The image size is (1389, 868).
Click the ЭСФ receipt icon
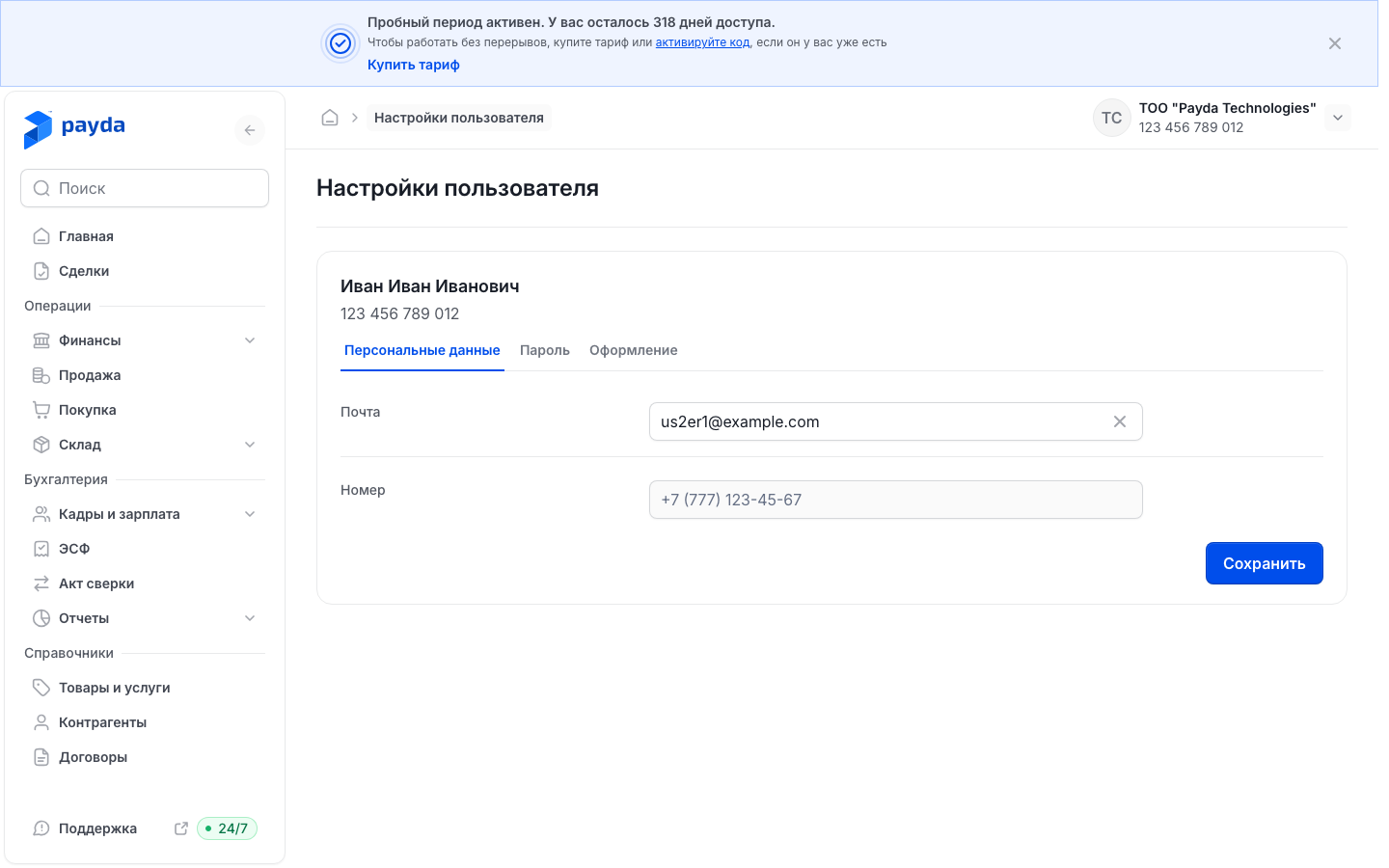(41, 549)
